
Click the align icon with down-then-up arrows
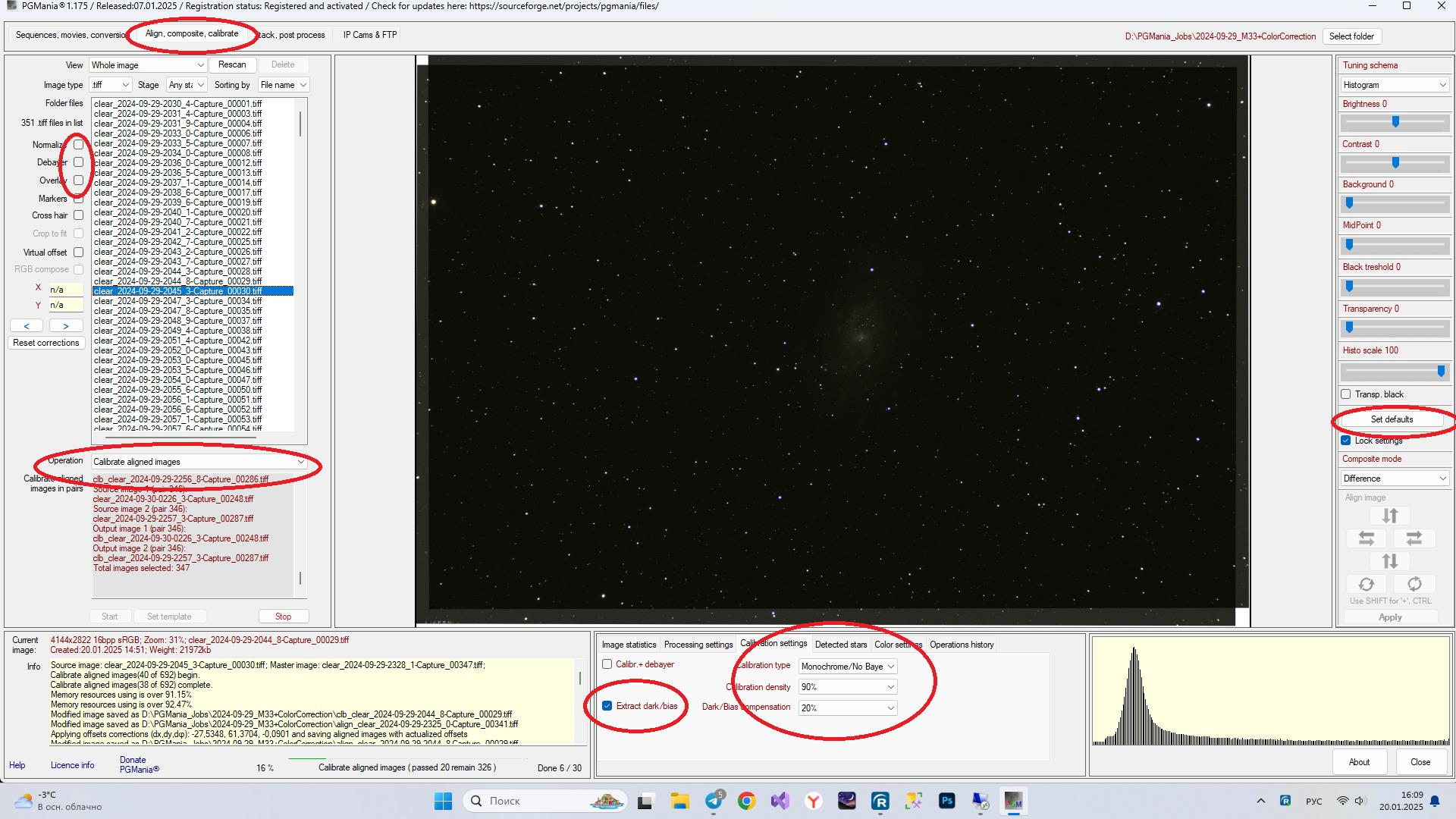pyautogui.click(x=1389, y=516)
